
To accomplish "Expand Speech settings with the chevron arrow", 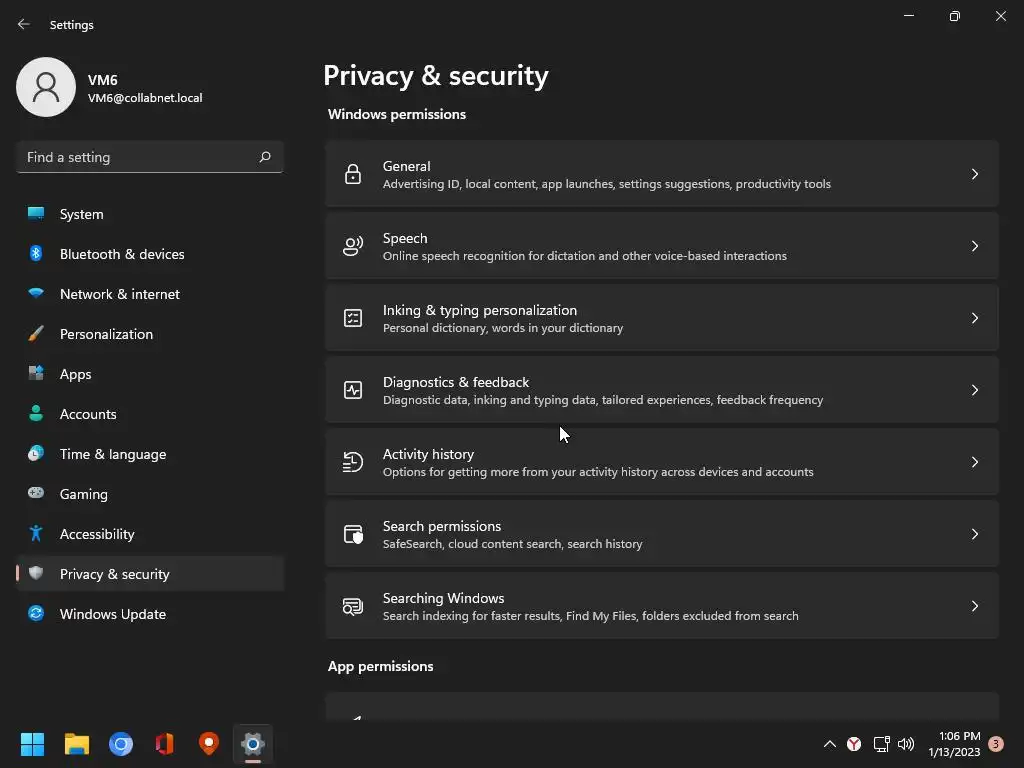I will pos(975,246).
